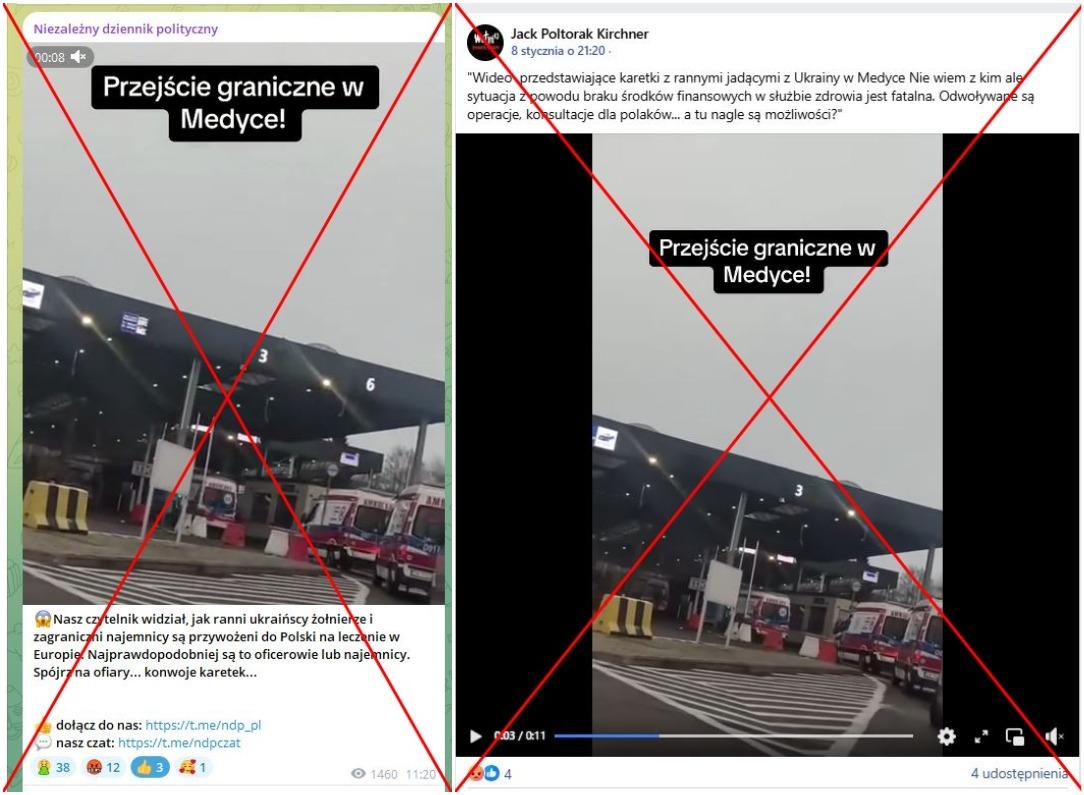Open Jack Poltorak Kirchner profile

tap(579, 33)
